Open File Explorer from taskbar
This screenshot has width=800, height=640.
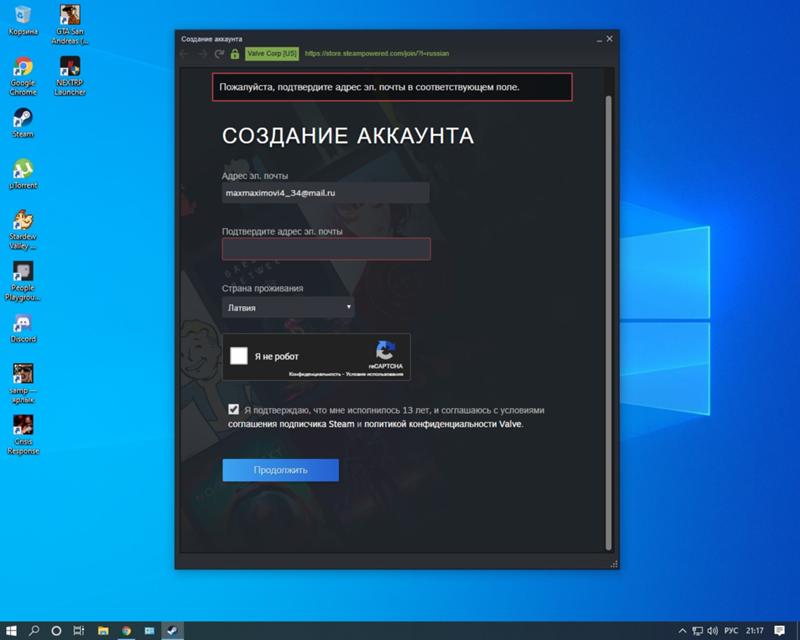103,631
